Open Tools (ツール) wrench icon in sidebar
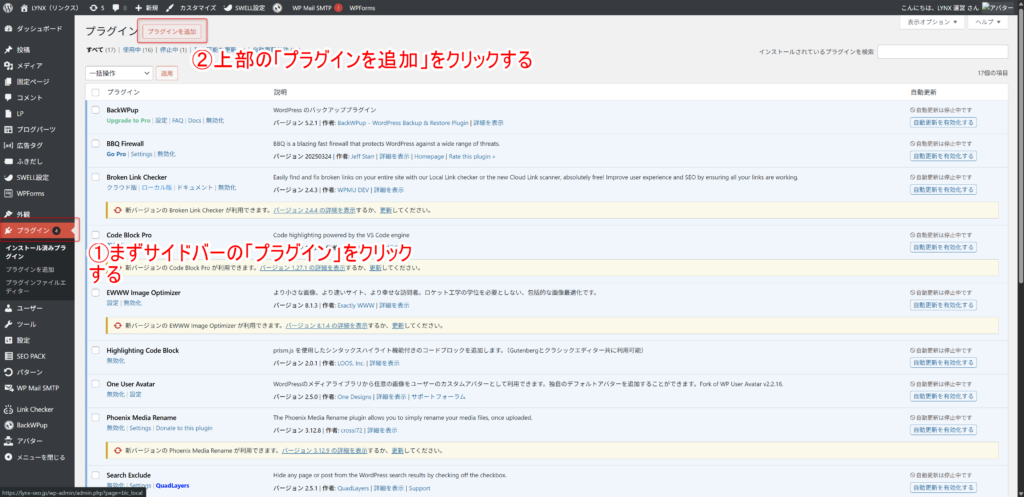This screenshot has height=497, width=1024. 8,324
